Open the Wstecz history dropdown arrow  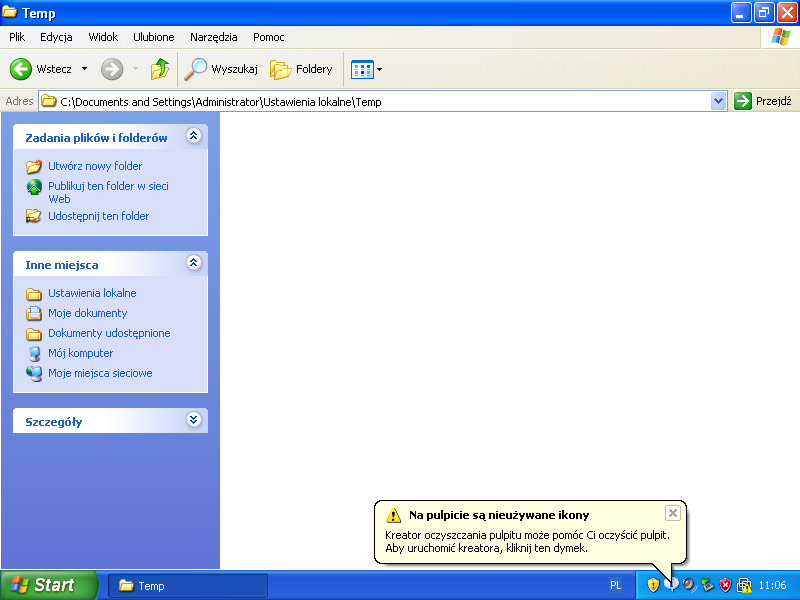point(84,69)
